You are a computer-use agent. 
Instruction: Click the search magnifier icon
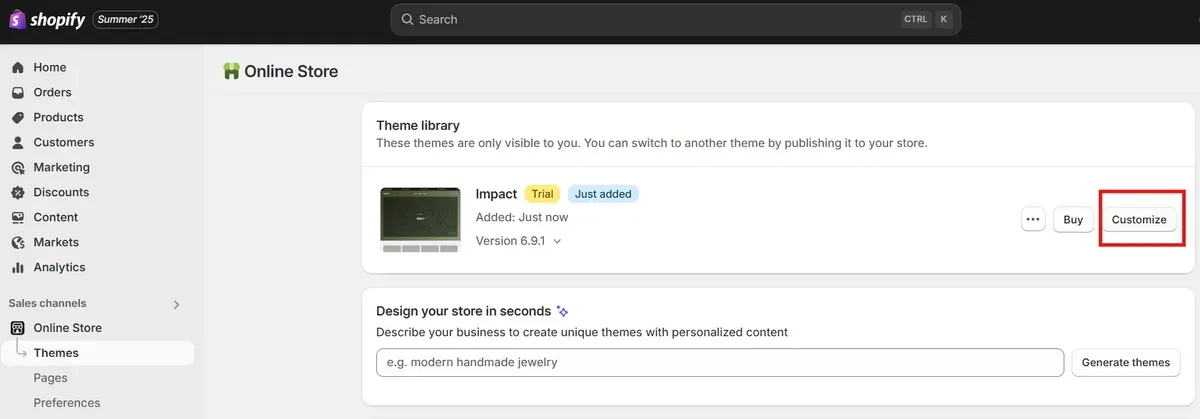407,19
